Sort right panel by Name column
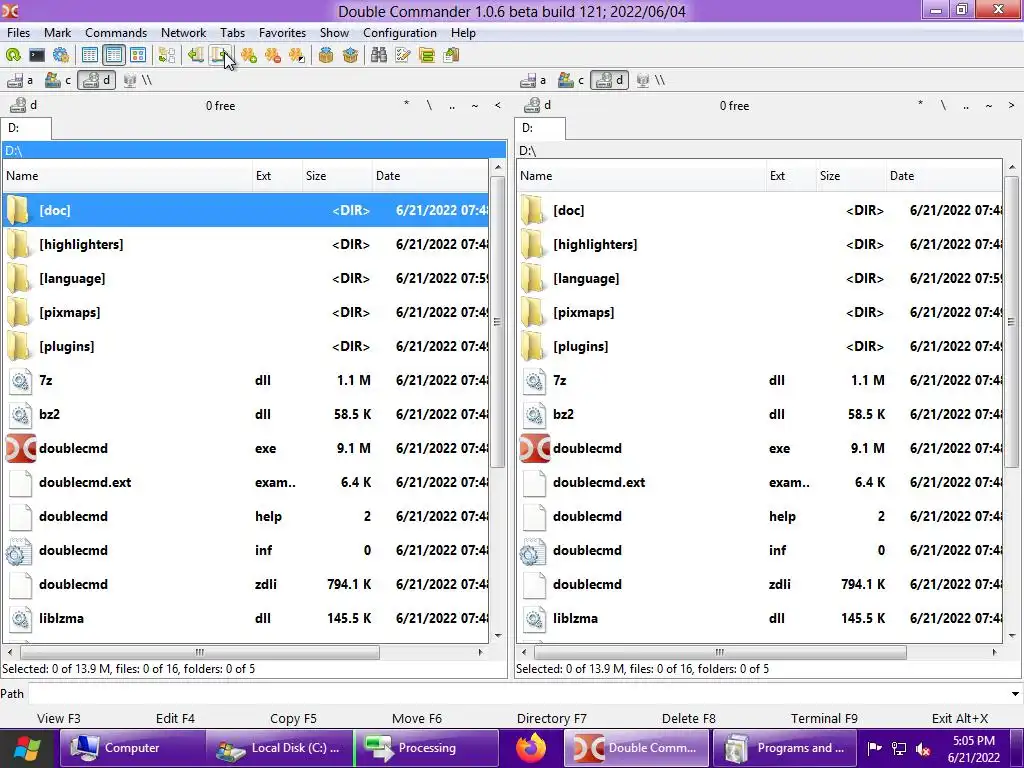 pyautogui.click(x=641, y=176)
